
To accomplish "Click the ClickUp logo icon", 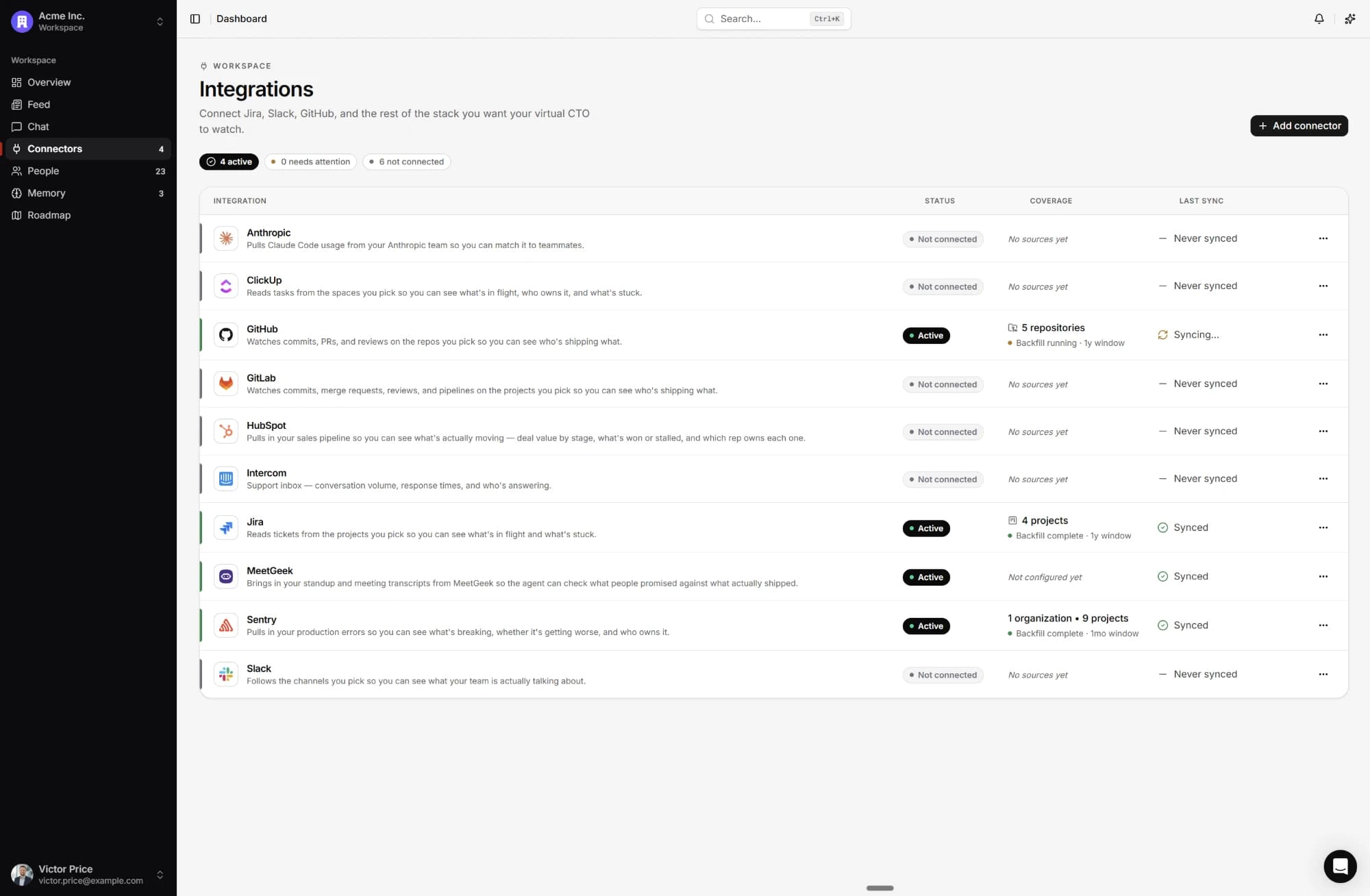I will [x=226, y=286].
